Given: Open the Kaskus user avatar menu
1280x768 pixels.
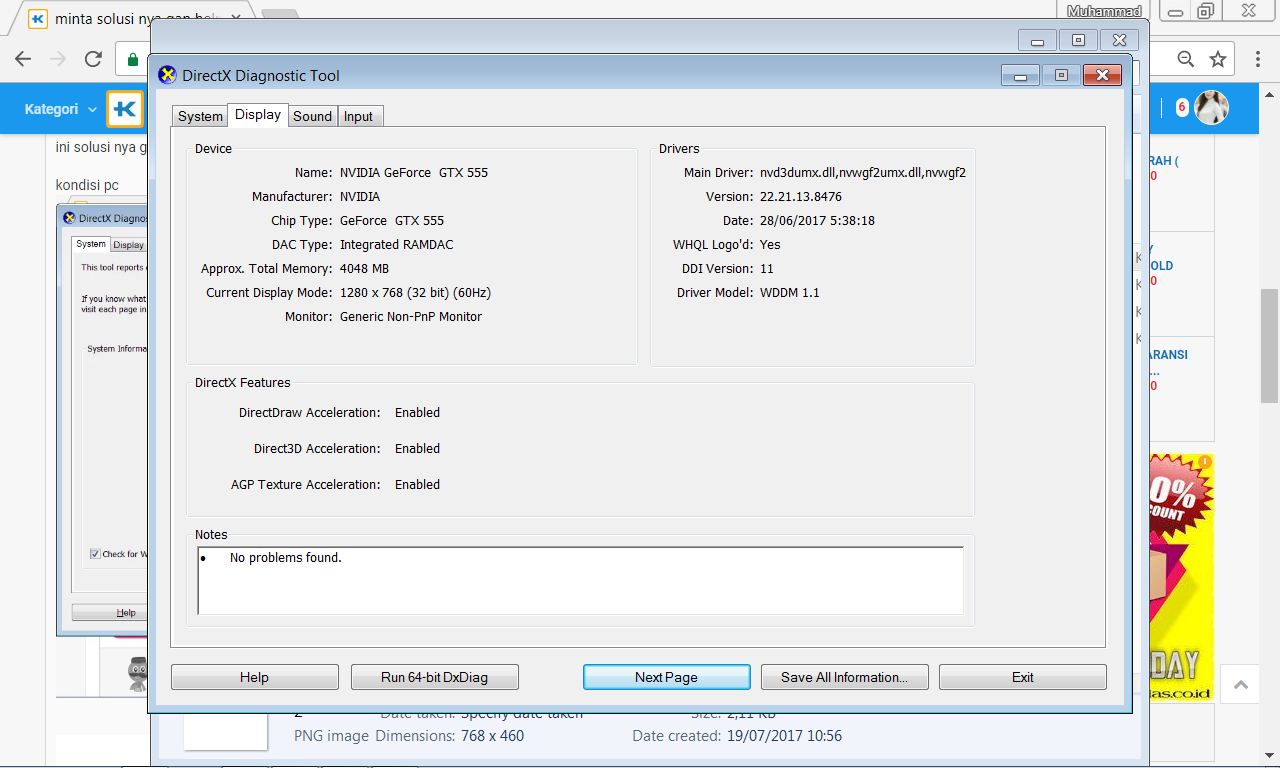Looking at the screenshot, I should click(x=1212, y=107).
